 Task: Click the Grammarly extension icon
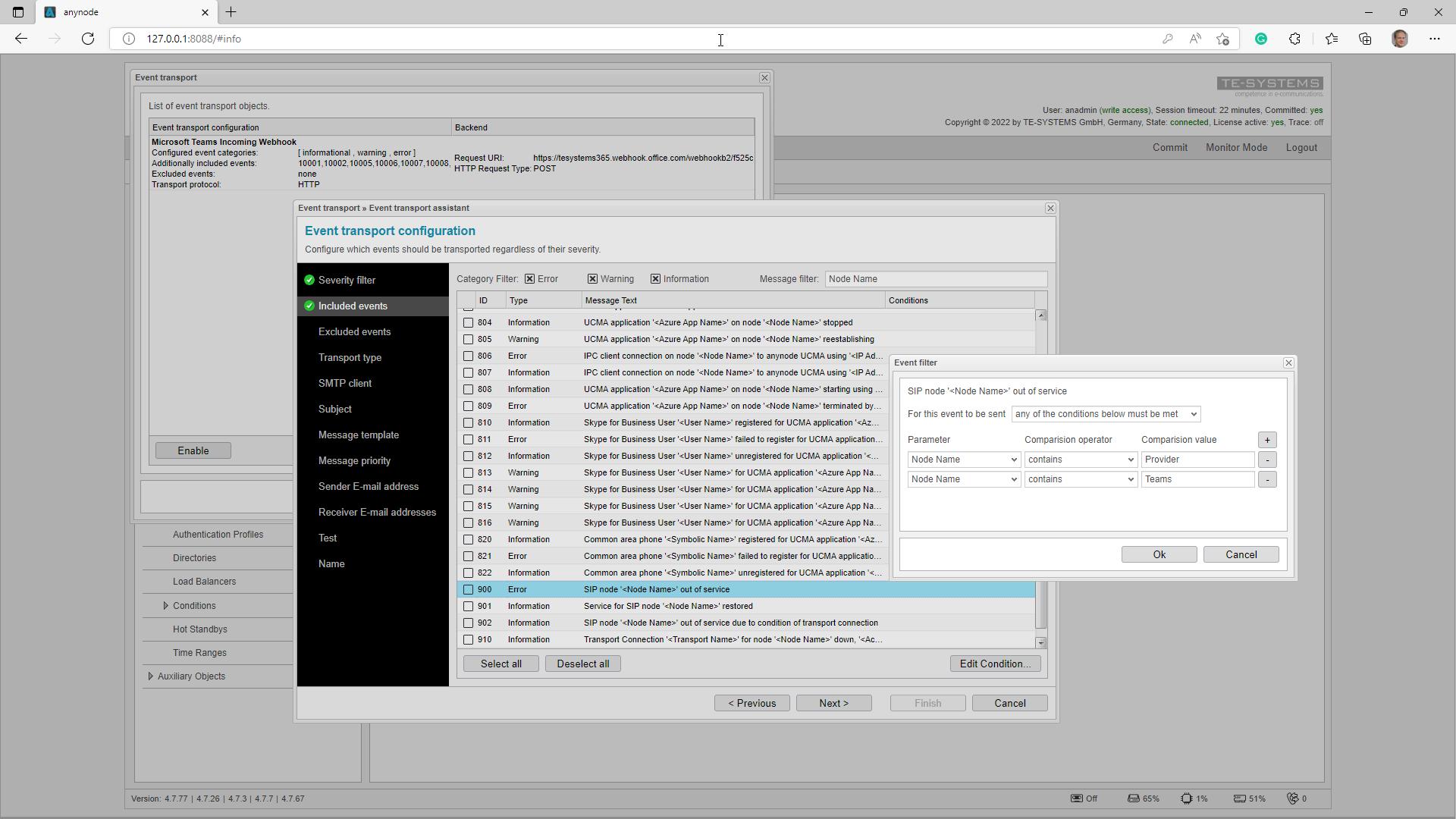[1261, 39]
